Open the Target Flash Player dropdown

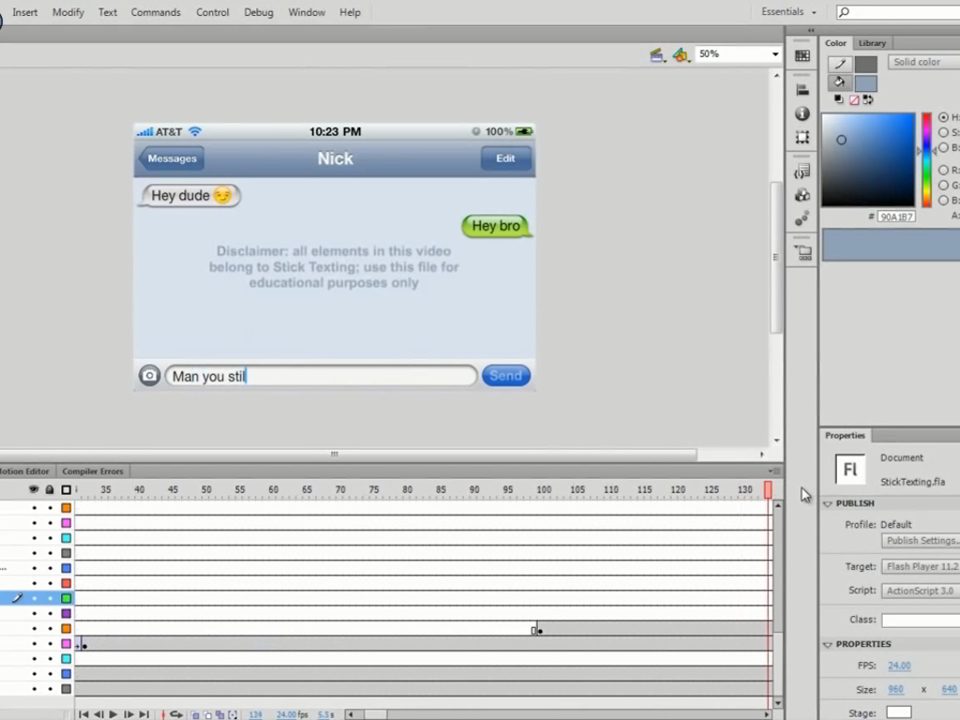coord(921,566)
